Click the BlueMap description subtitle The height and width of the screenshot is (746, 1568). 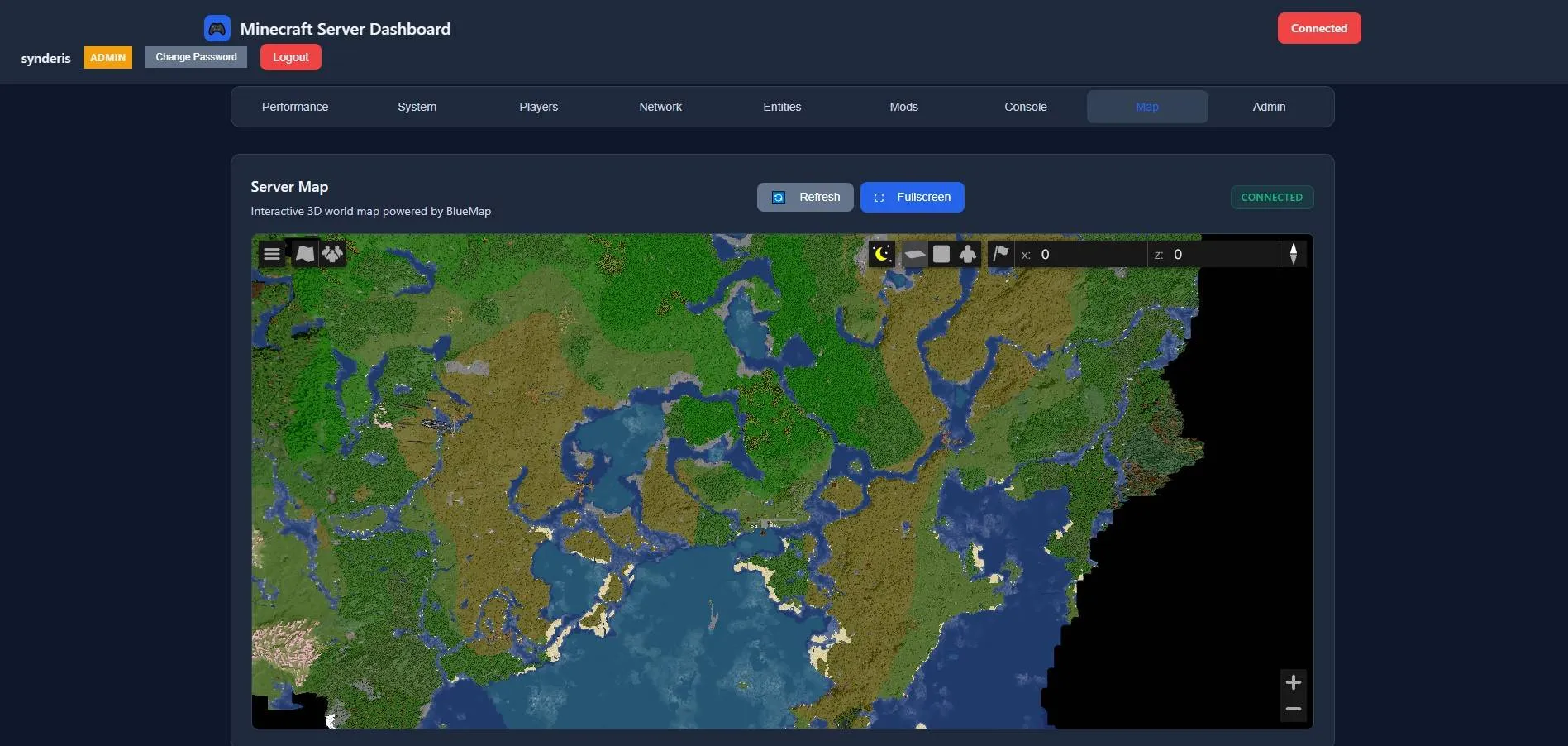point(370,211)
